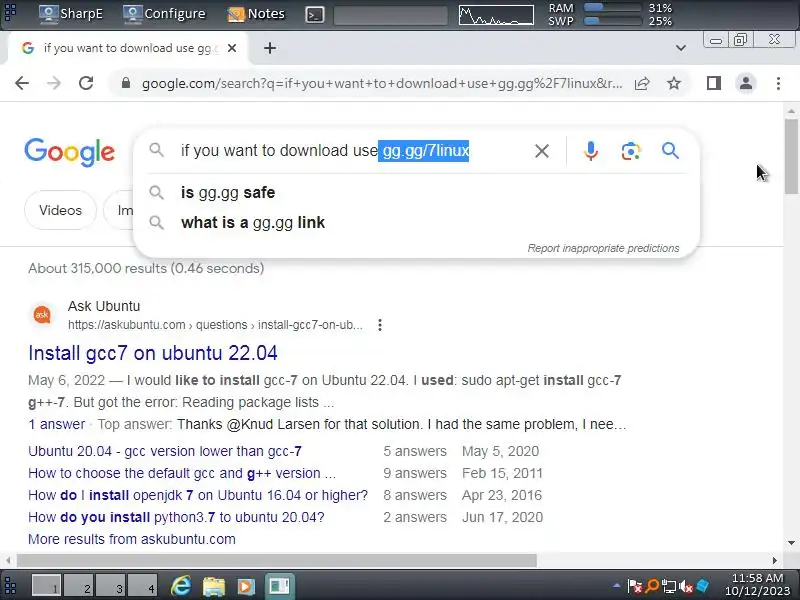Click the address bar URL
The image size is (800, 600).
pyautogui.click(x=382, y=83)
